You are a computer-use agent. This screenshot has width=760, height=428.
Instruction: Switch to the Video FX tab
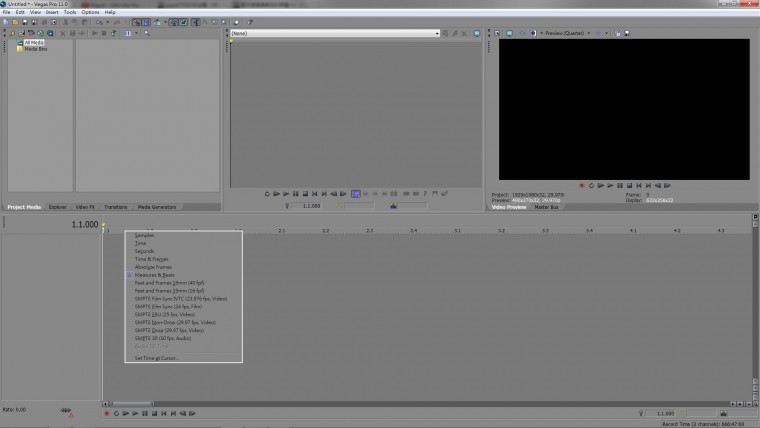(85, 207)
